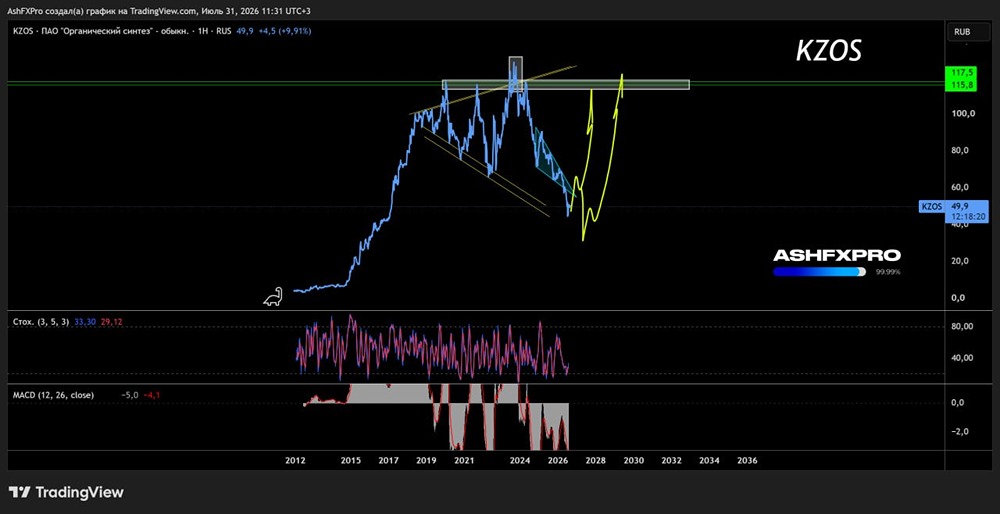The width and height of the screenshot is (1000, 514).
Task: Select the long horizontal white resistance rectangle
Action: (x=566, y=85)
